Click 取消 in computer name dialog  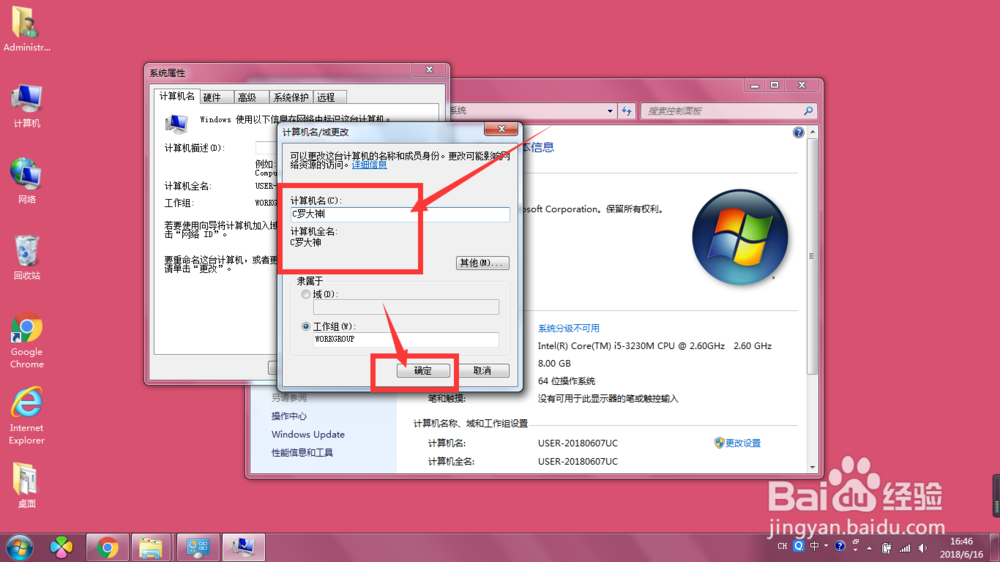tap(482, 371)
